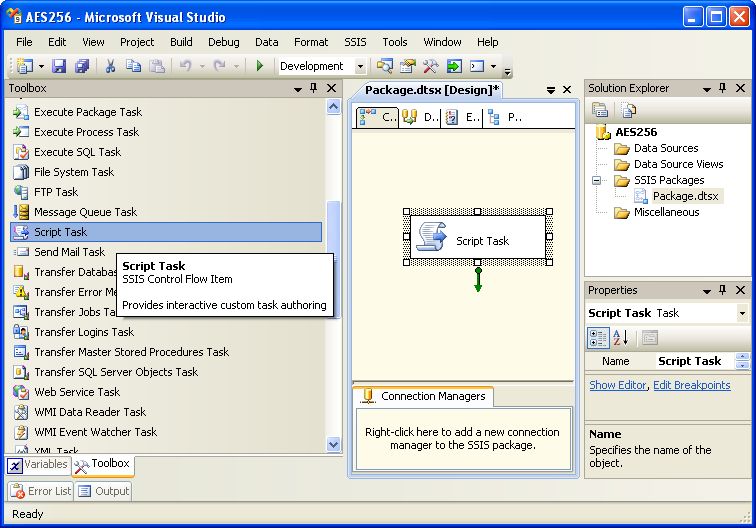Collapse the SSIS Packages tree node
Screen dimensions: 756x528
click(x=597, y=181)
